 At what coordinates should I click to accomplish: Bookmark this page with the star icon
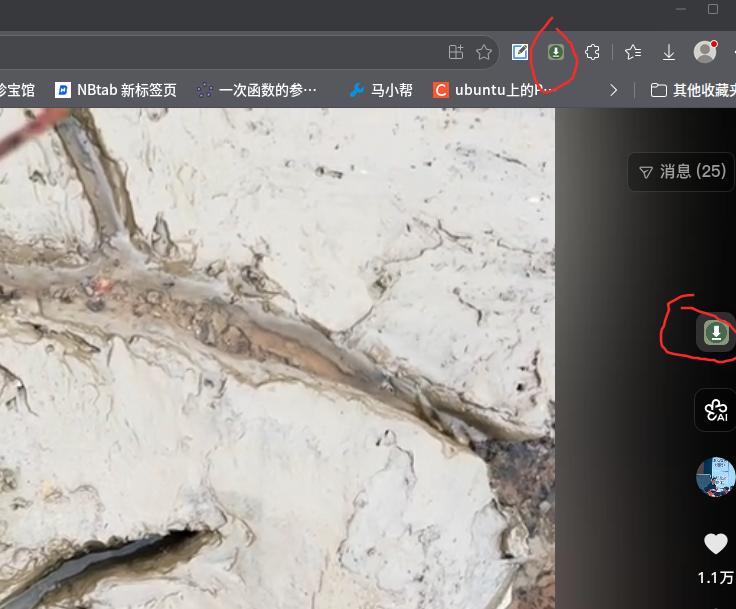[x=484, y=52]
